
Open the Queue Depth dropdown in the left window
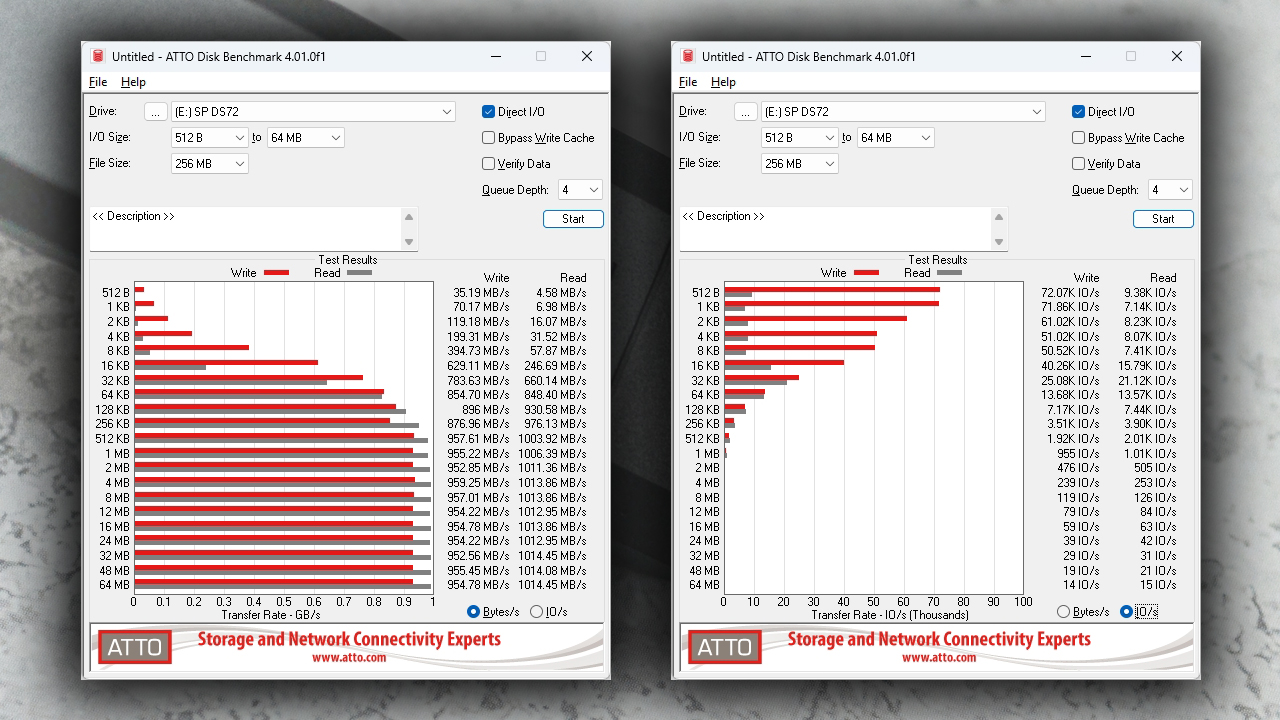[580, 190]
